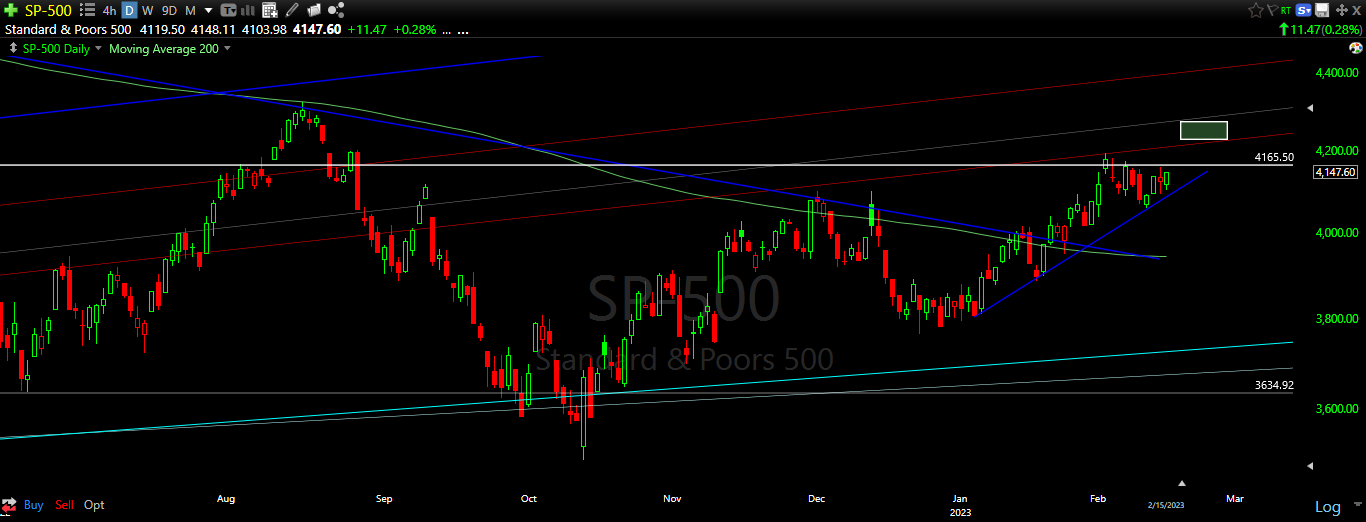Click the Standard & Poors 500 name
The height and width of the screenshot is (522, 1366).
[x=68, y=30]
